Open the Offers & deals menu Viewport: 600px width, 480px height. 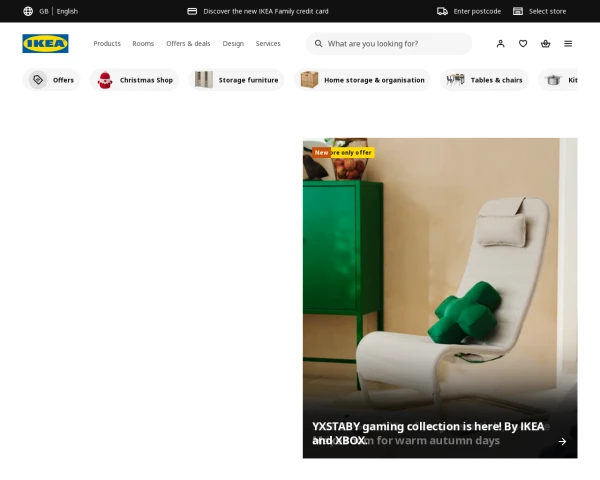click(x=188, y=44)
